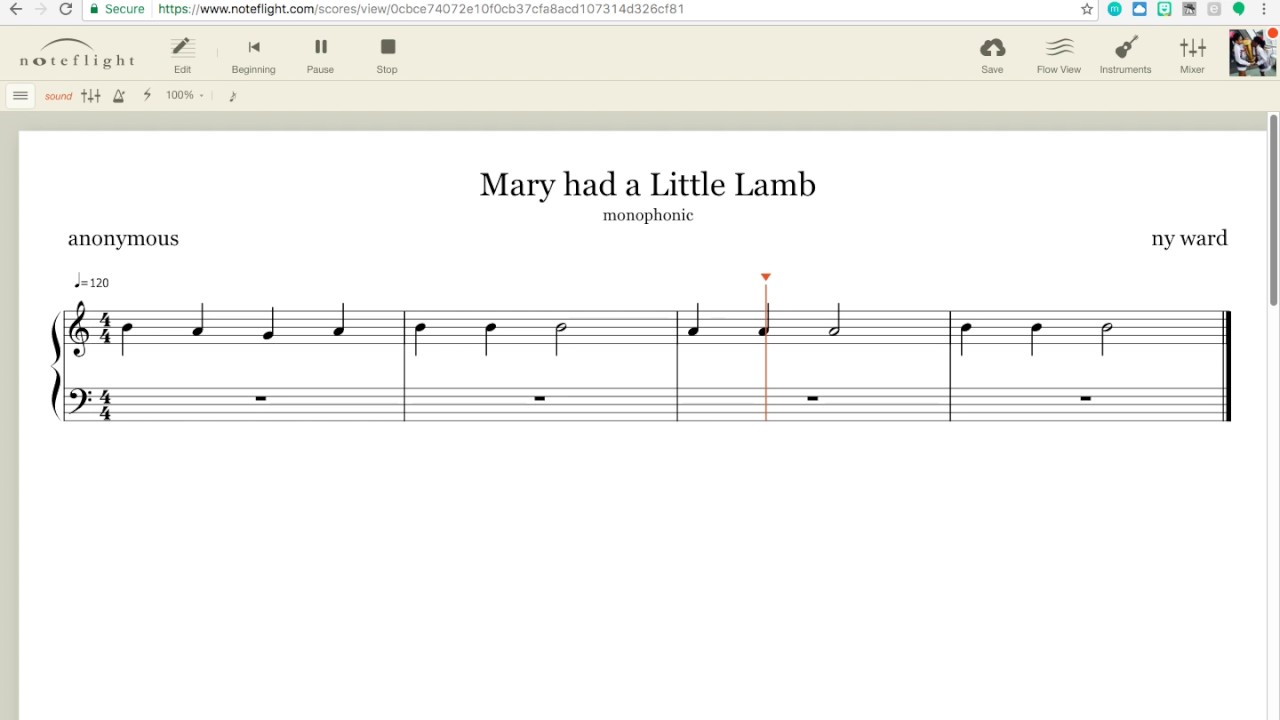Select the subtitle 'monophonic'
The width and height of the screenshot is (1280, 720).
648,215
